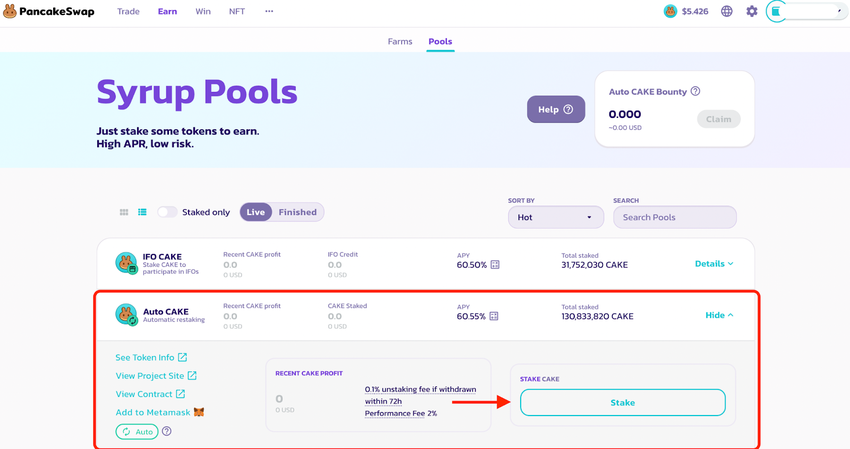The height and width of the screenshot is (449, 850).
Task: Open the settings gear icon
Action: 752,11
